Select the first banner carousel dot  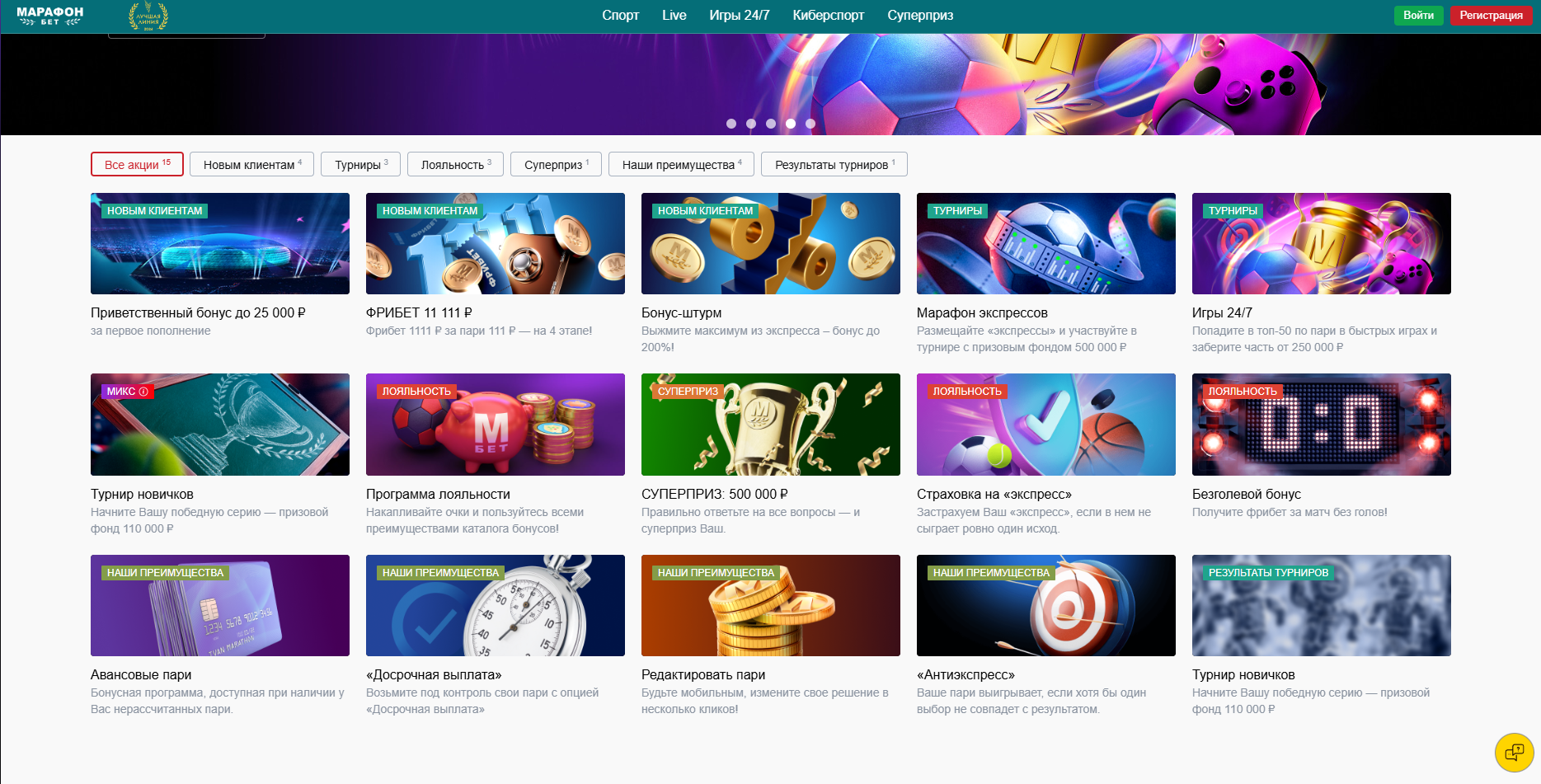click(731, 124)
